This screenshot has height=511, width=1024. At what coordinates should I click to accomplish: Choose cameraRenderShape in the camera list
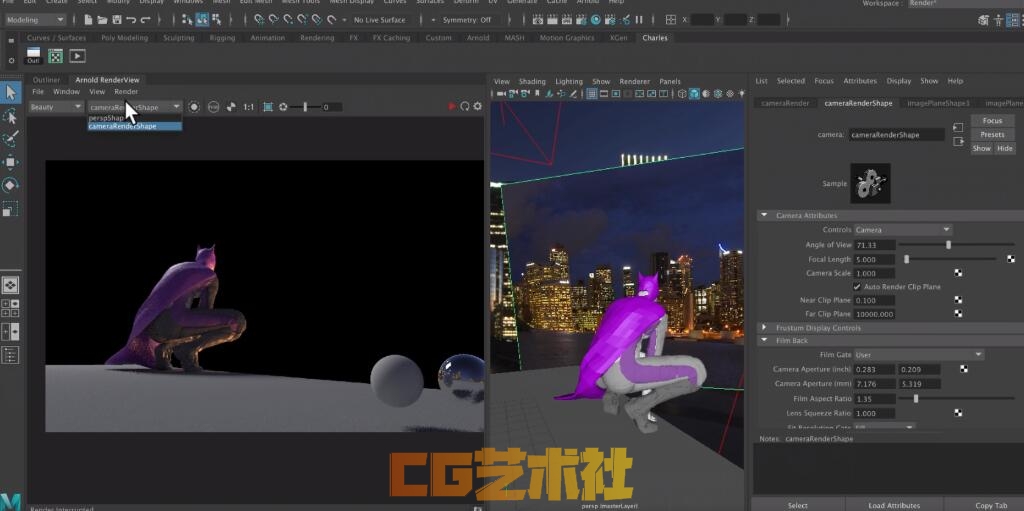point(135,126)
